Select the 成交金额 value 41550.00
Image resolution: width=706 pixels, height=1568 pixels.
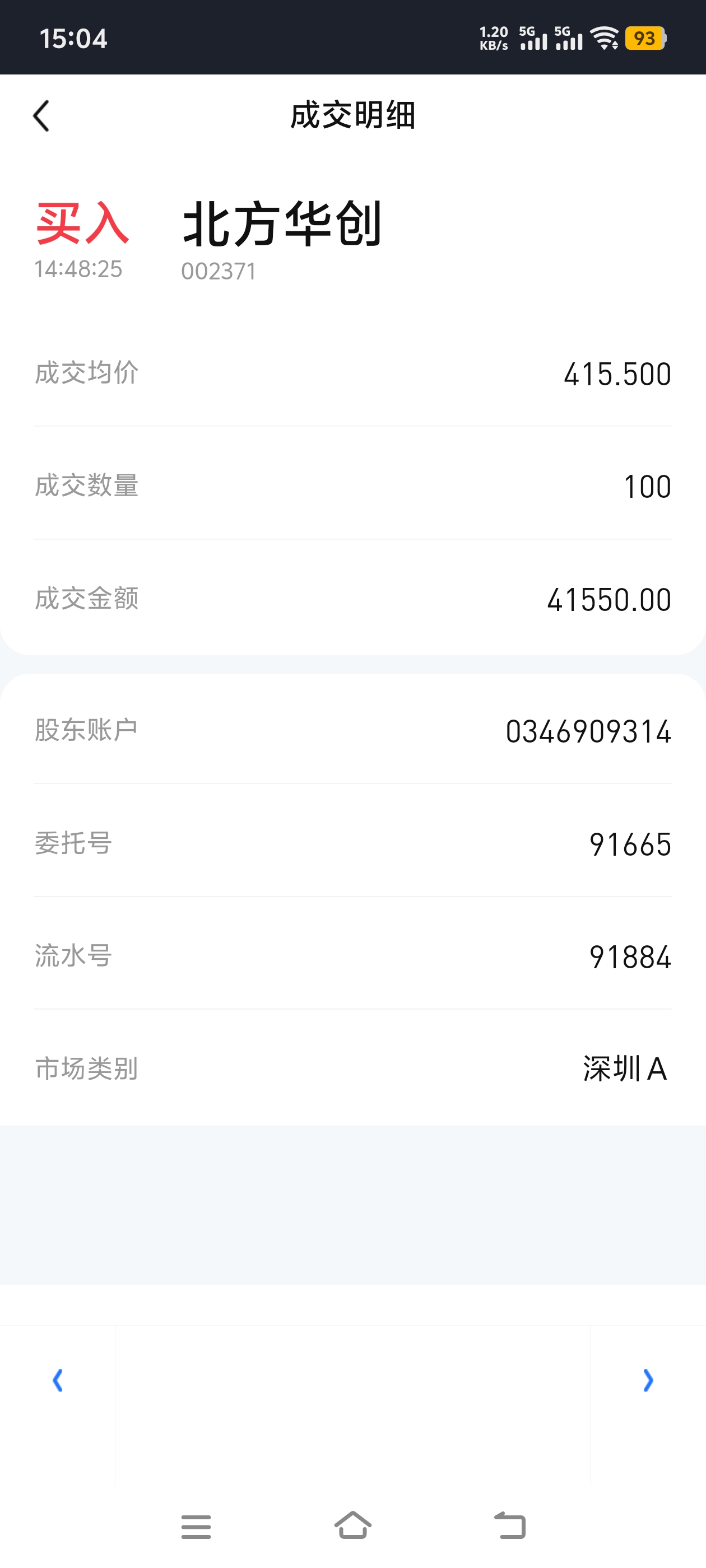click(609, 600)
